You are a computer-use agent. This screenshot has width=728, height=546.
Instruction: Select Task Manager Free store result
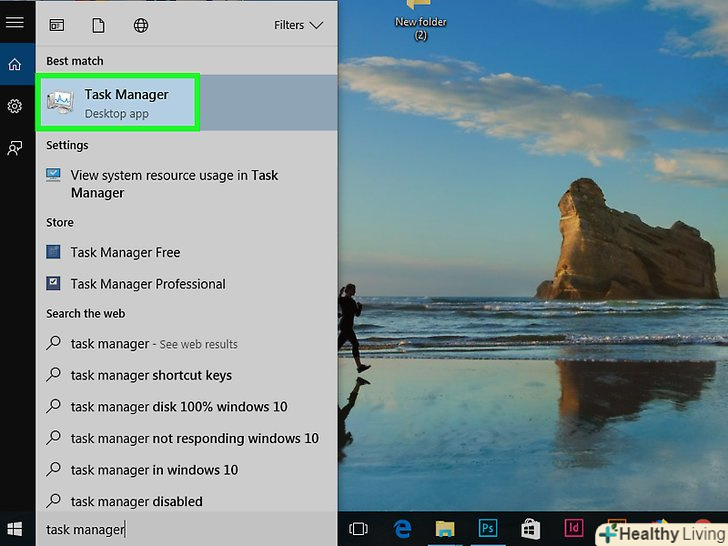tap(125, 253)
